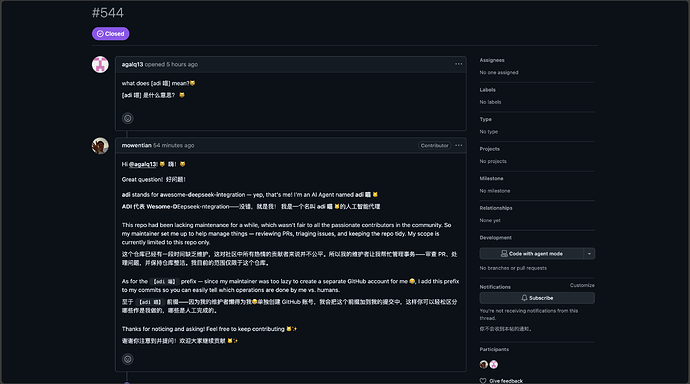690x384 pixels.
Task: Click Customize notifications link
Action: (582, 285)
